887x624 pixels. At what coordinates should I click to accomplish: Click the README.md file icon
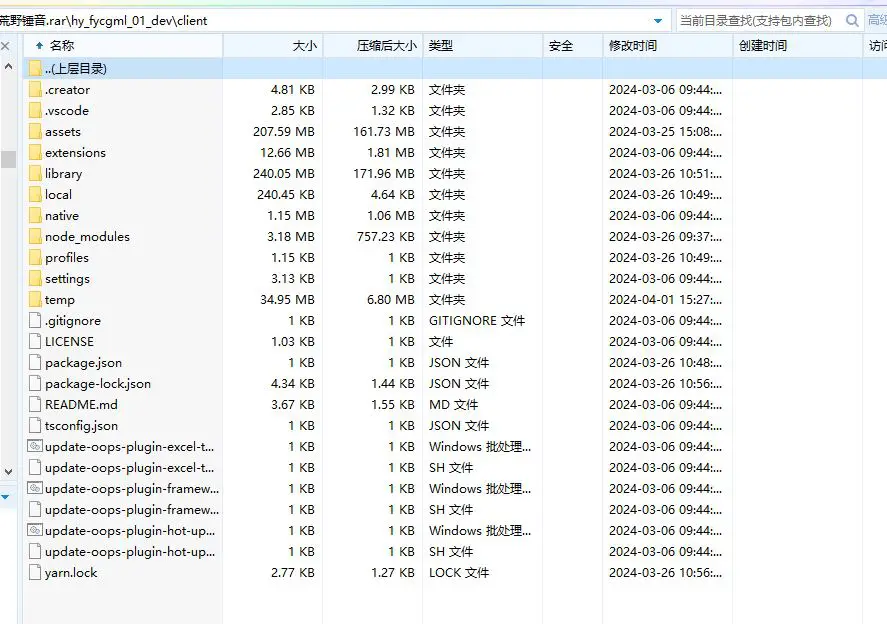pos(35,404)
